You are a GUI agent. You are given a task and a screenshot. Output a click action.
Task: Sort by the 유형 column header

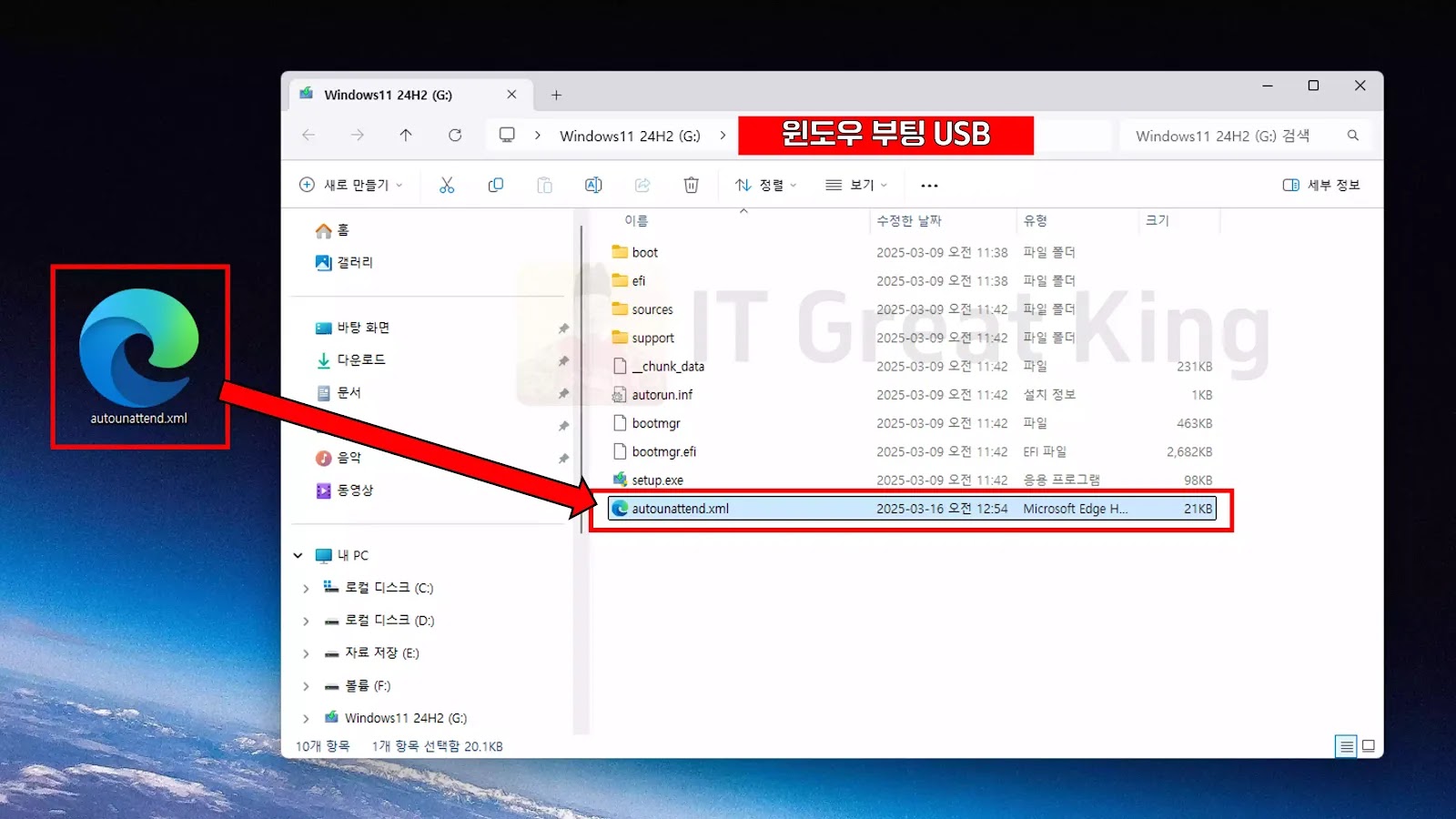[1036, 220]
